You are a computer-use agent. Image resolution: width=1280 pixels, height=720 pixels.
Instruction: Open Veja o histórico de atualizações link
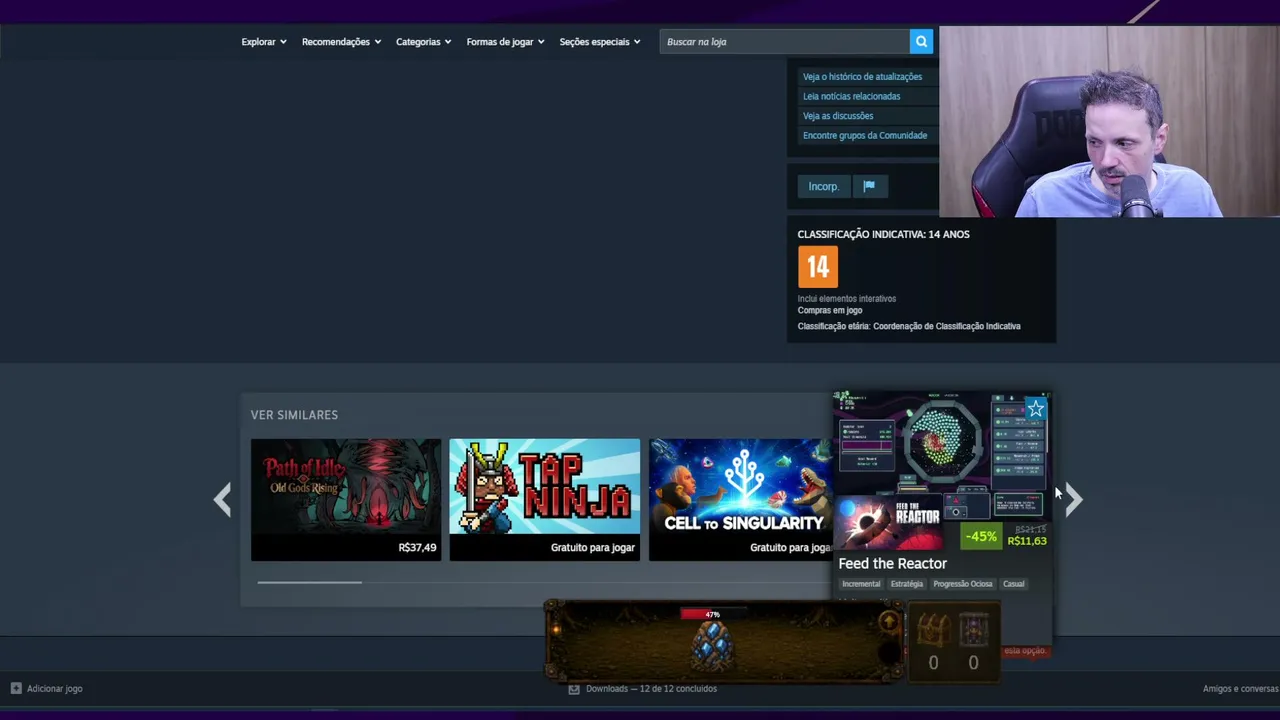862,77
